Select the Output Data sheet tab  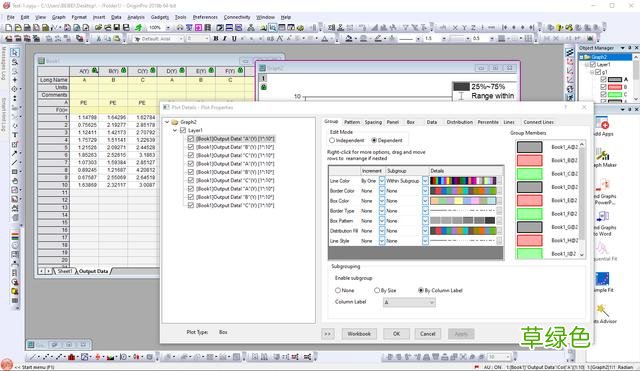click(93, 271)
